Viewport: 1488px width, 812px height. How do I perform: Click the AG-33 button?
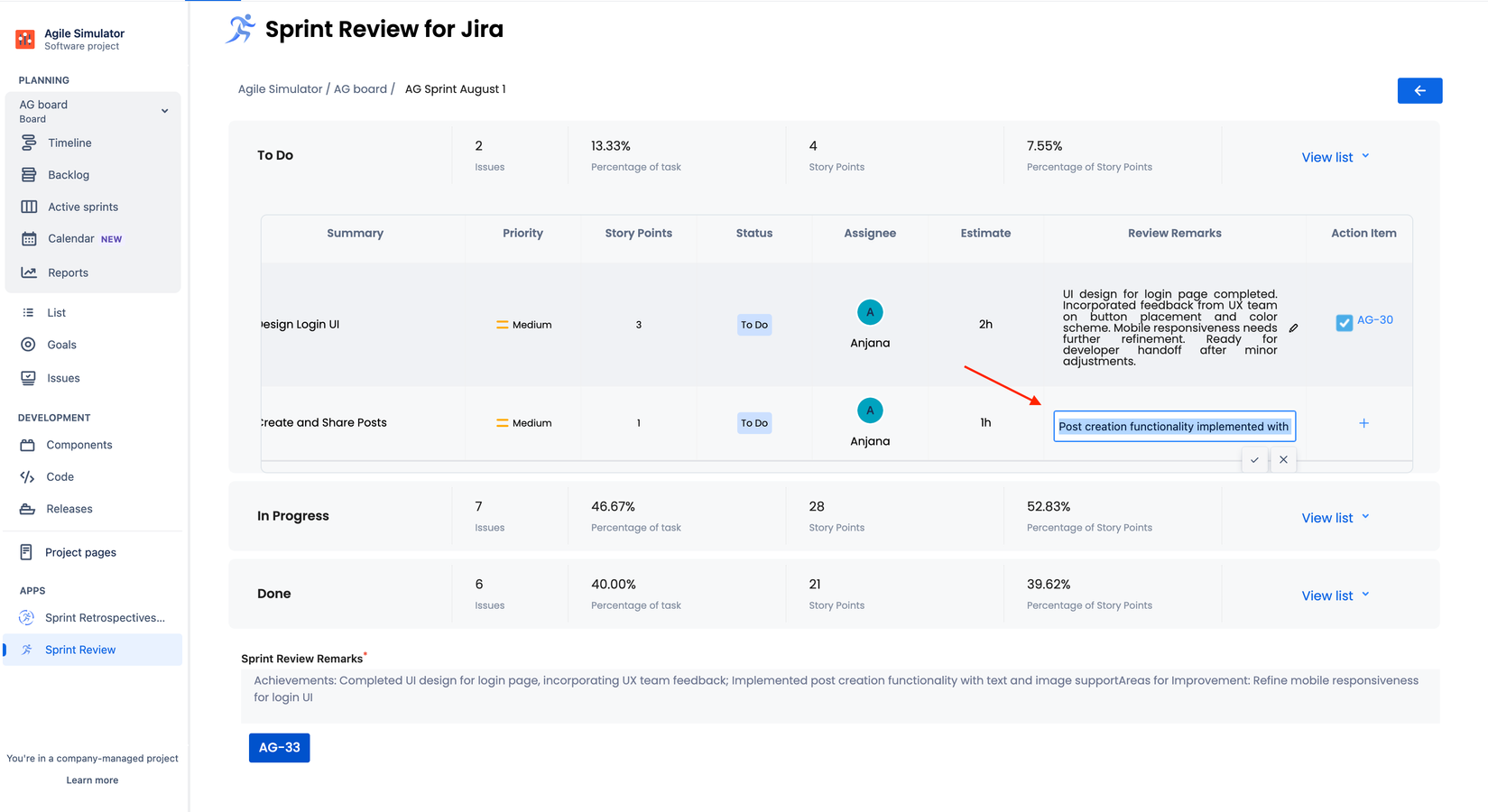[280, 748]
